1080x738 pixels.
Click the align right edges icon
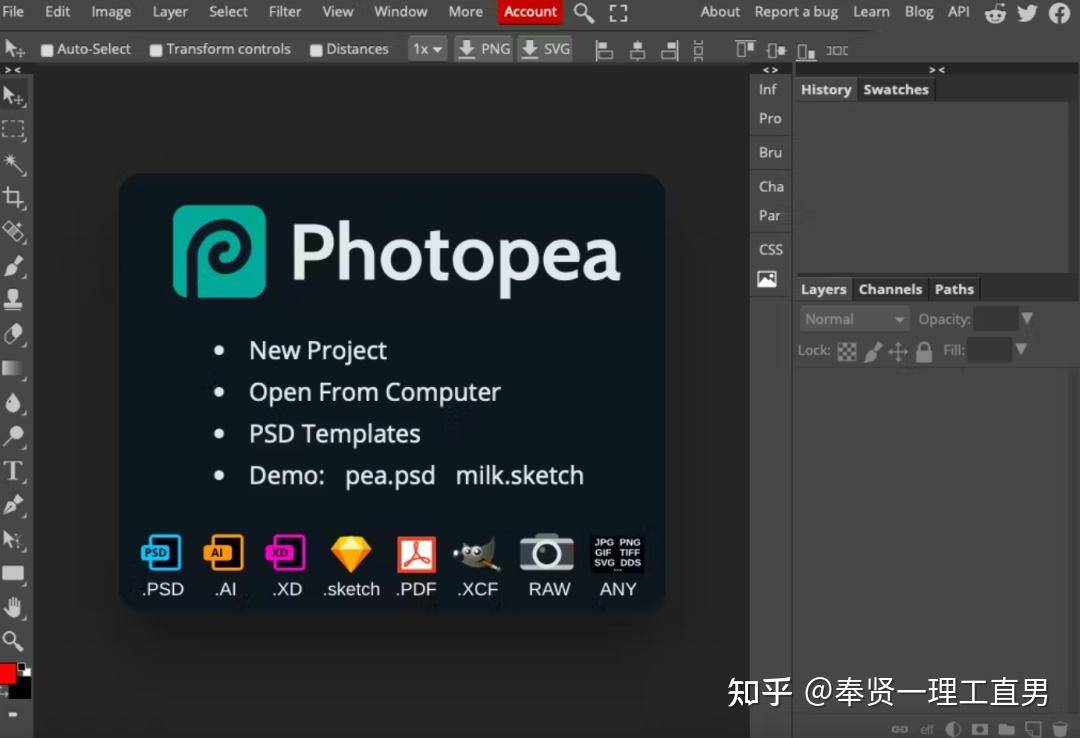click(x=669, y=50)
